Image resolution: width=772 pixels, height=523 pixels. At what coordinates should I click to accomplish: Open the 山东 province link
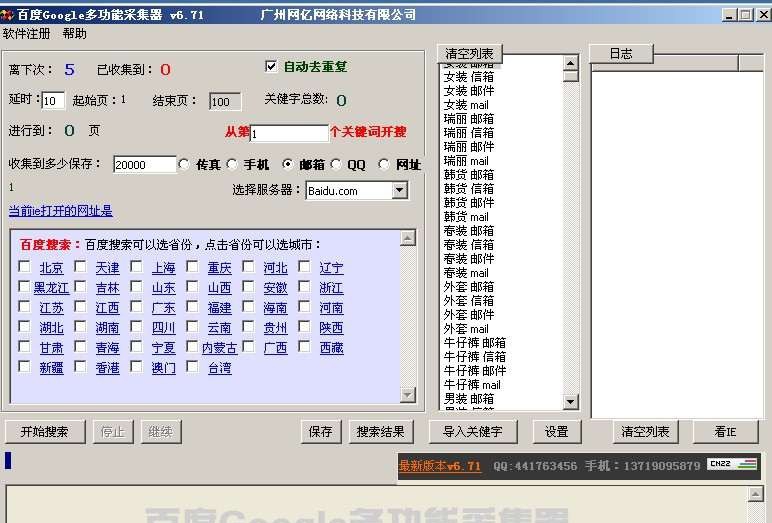coord(163,288)
